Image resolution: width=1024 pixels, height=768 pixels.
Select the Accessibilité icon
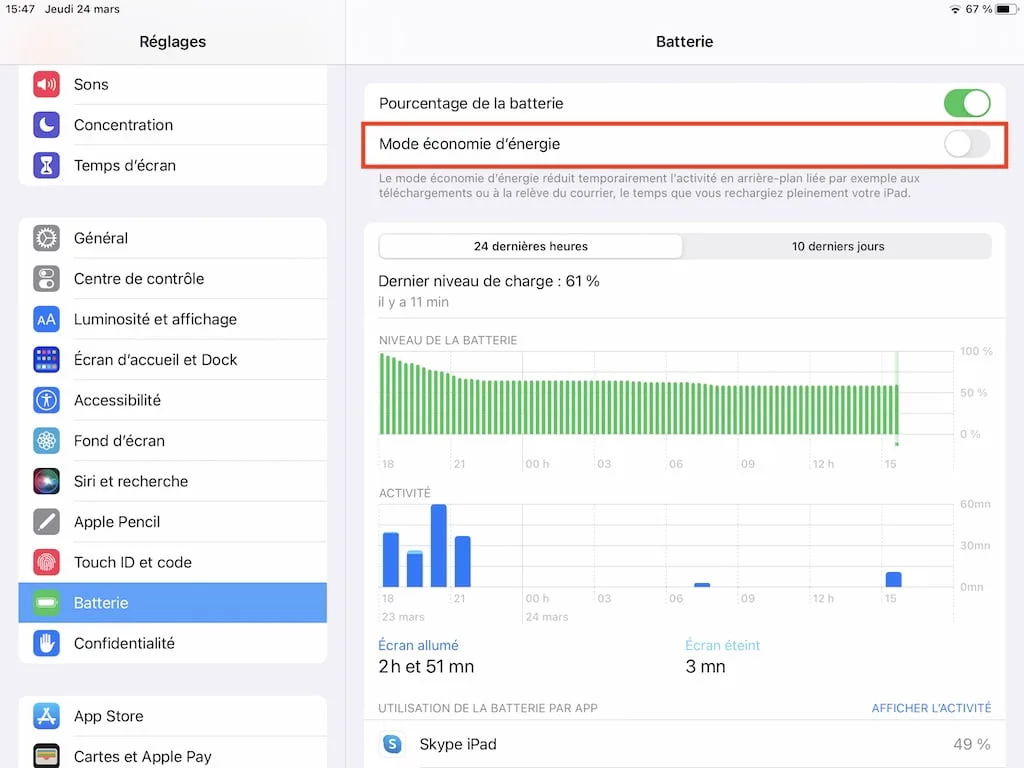point(47,400)
